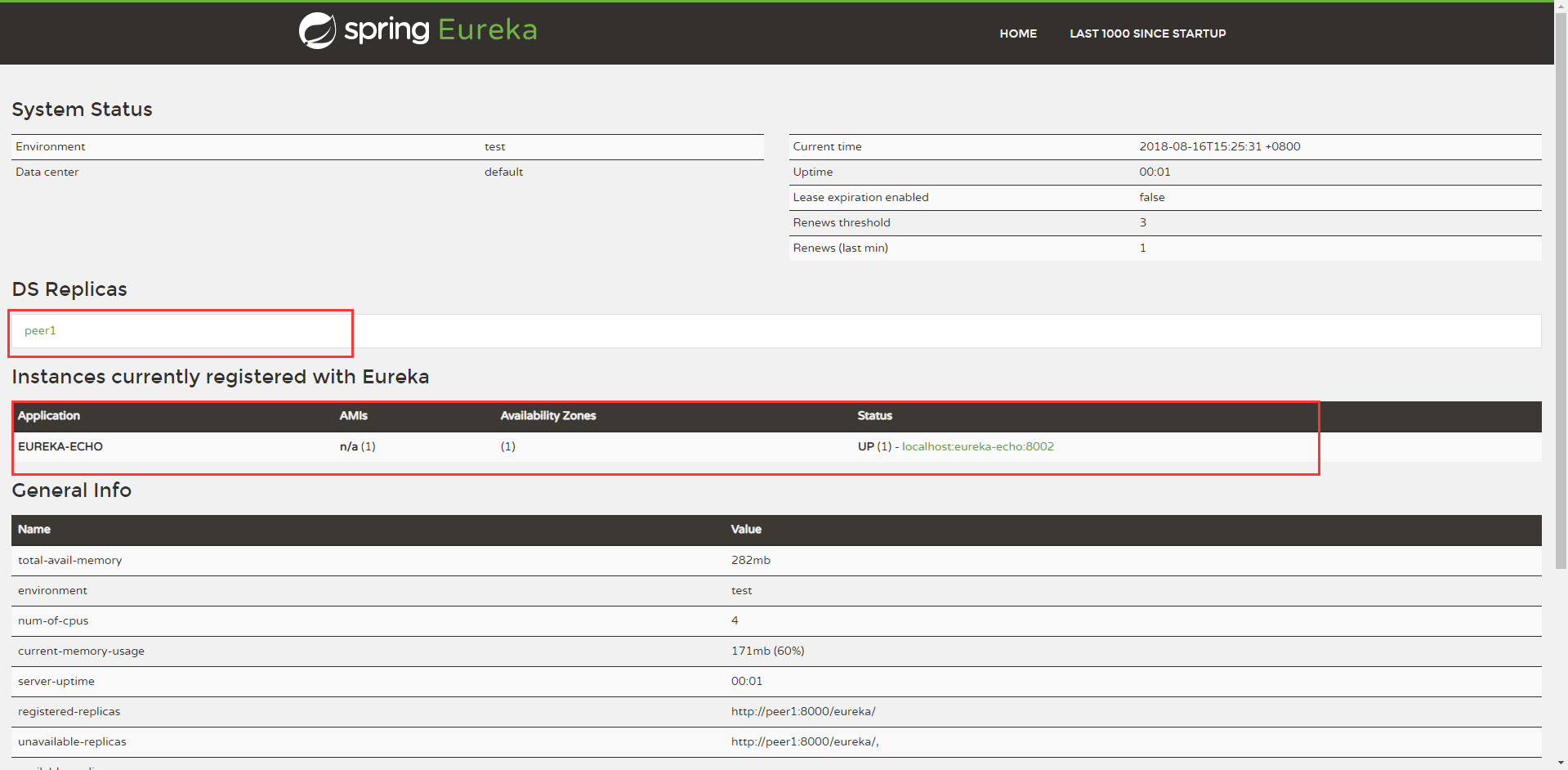Click the server-uptime row name
1568x770 pixels.
(56, 681)
